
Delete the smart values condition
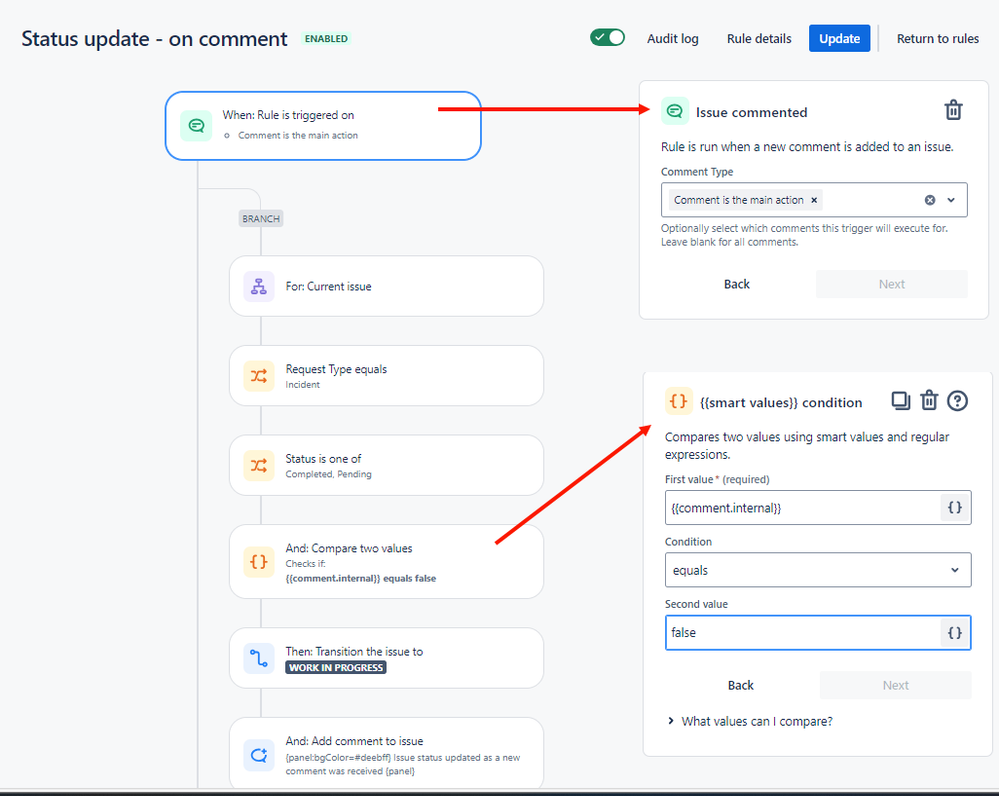(x=929, y=401)
